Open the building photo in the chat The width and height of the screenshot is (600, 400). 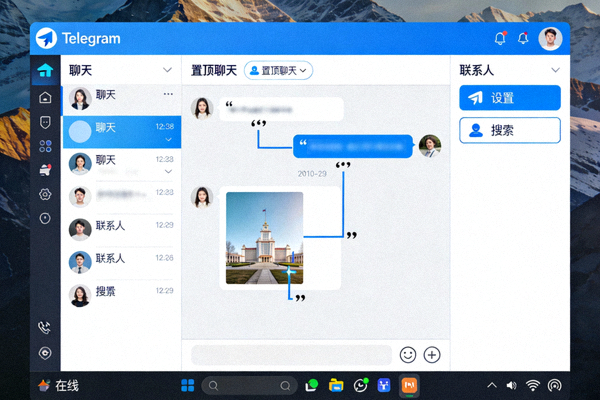coord(264,238)
